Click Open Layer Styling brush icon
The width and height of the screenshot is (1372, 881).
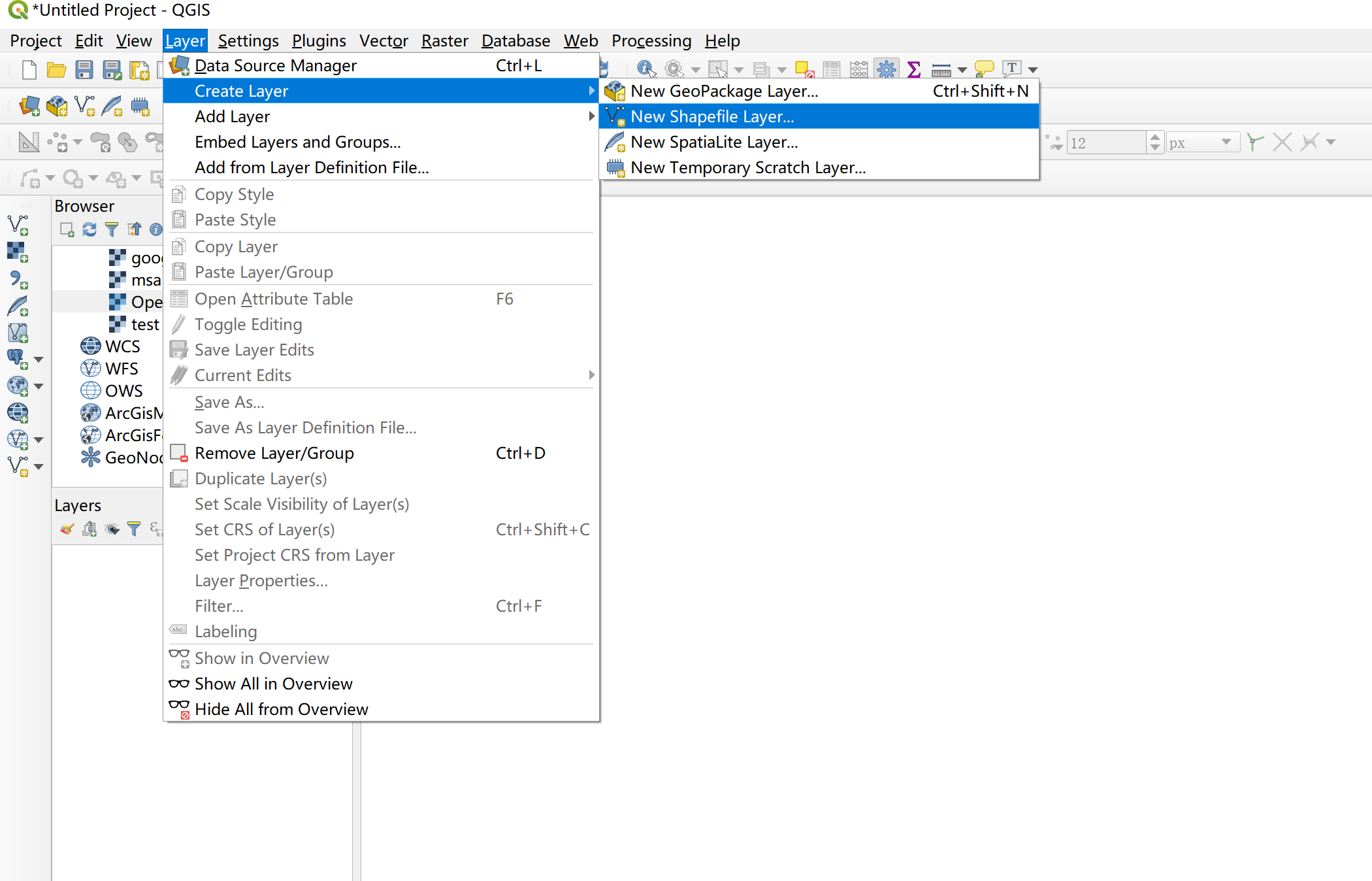point(67,529)
